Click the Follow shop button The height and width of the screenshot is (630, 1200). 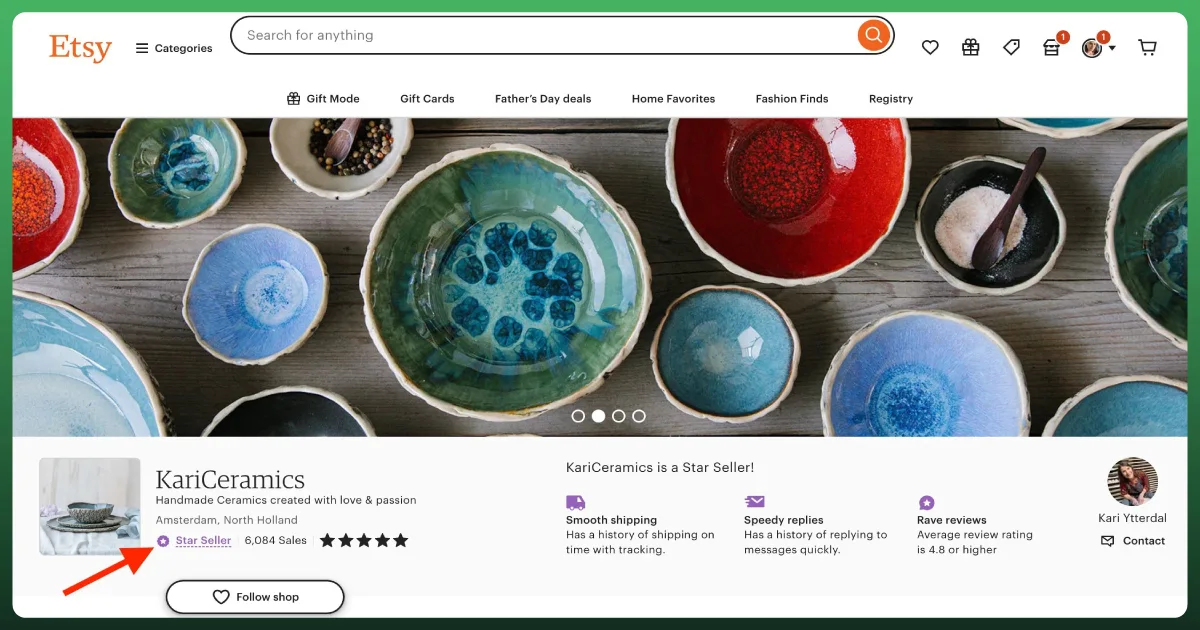click(x=255, y=597)
